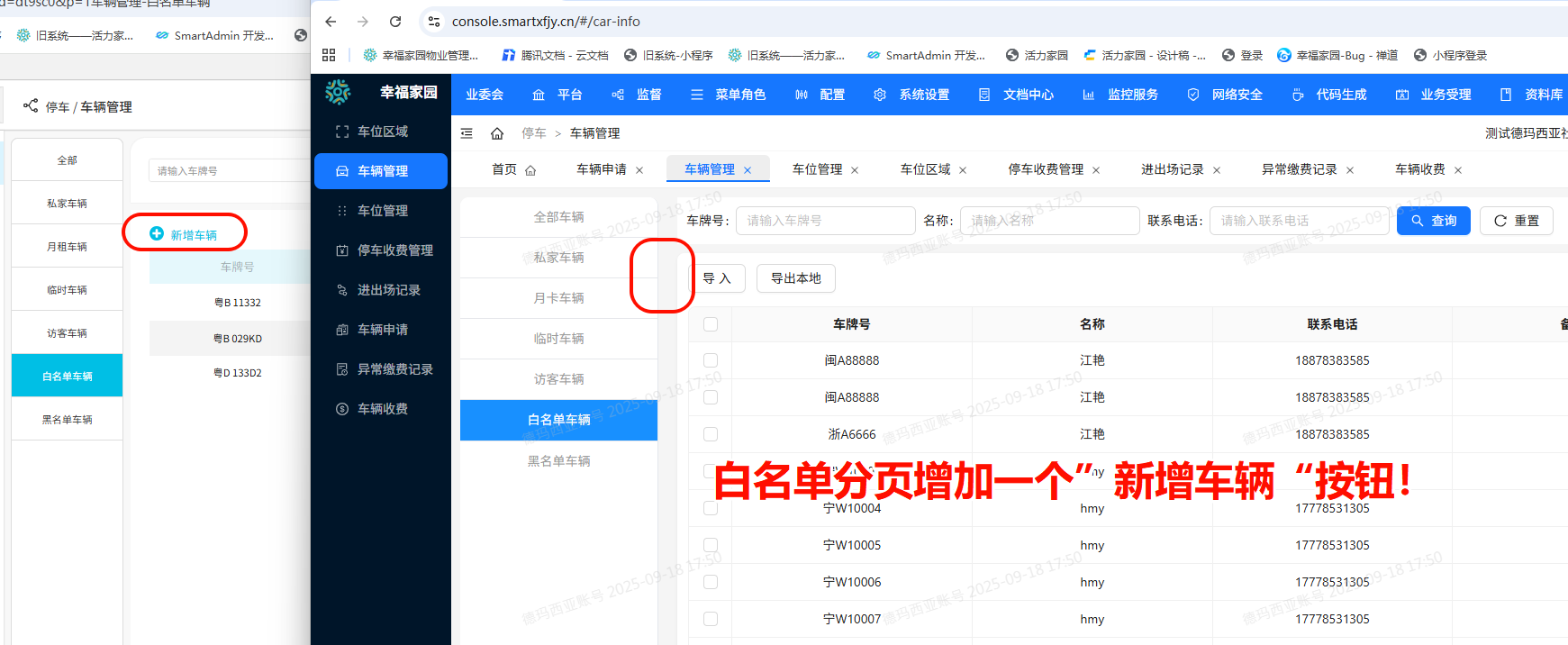The width and height of the screenshot is (1568, 645).
Task: Switch to the 进出场记录 tab
Action: 1172,169
